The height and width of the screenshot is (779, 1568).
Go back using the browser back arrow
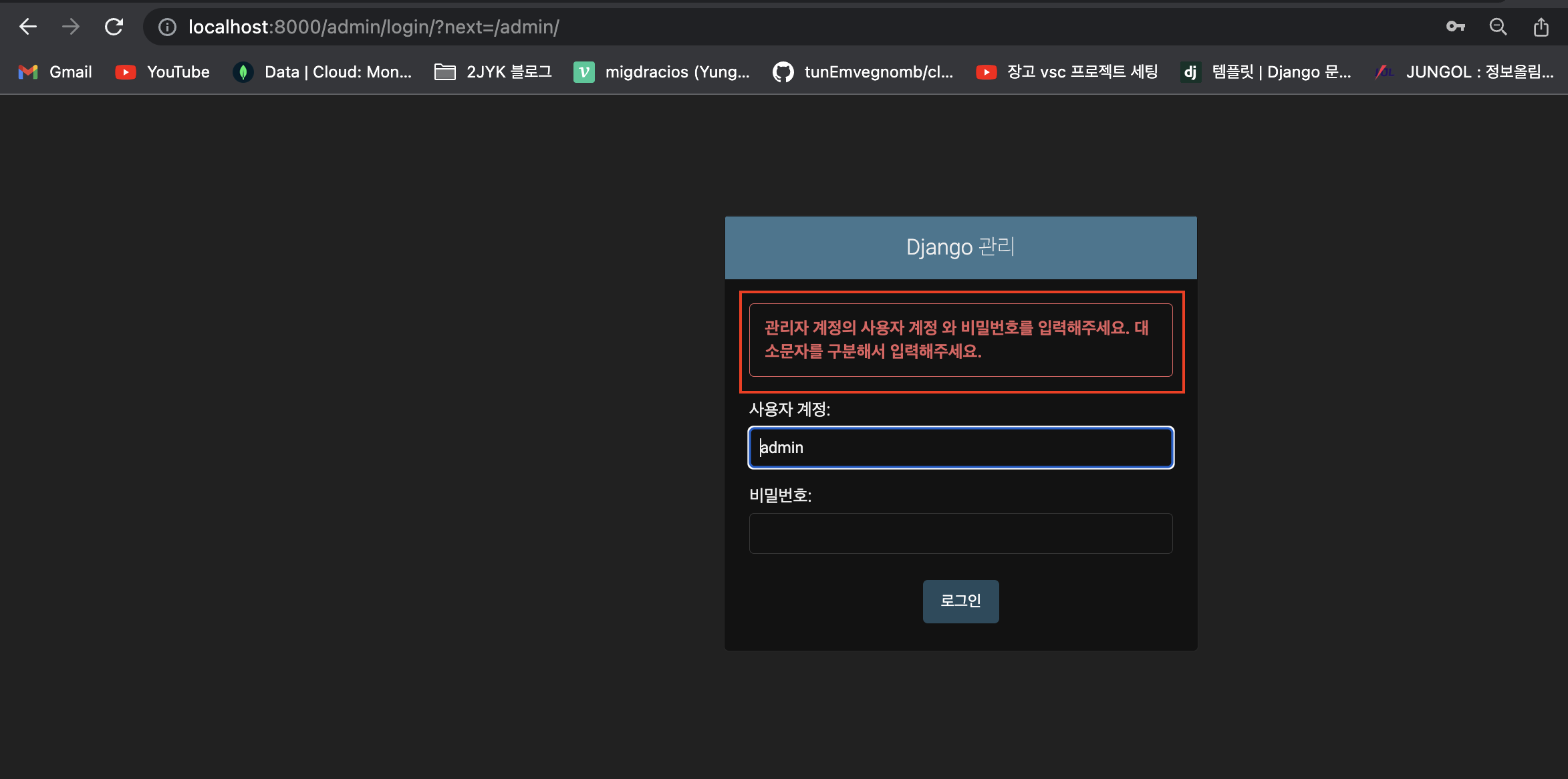[28, 27]
